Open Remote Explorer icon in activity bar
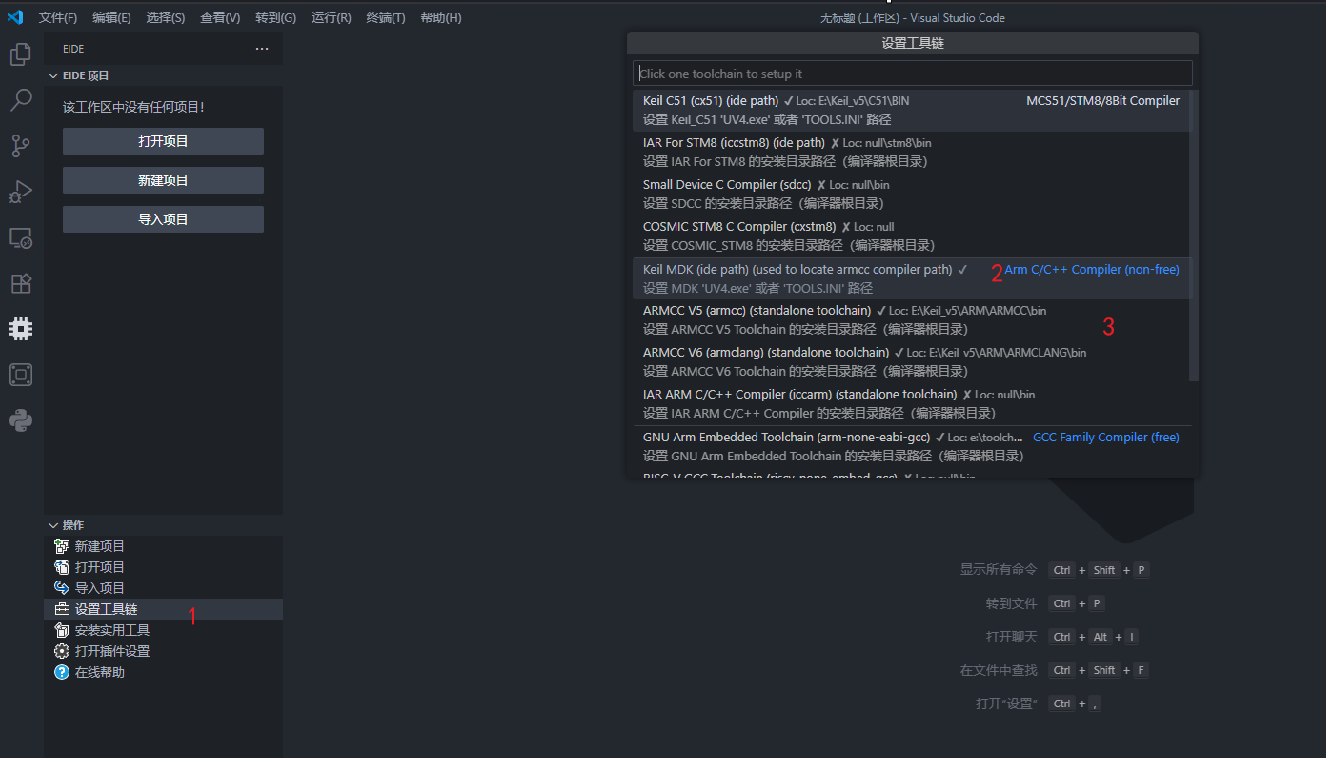 pyautogui.click(x=20, y=238)
